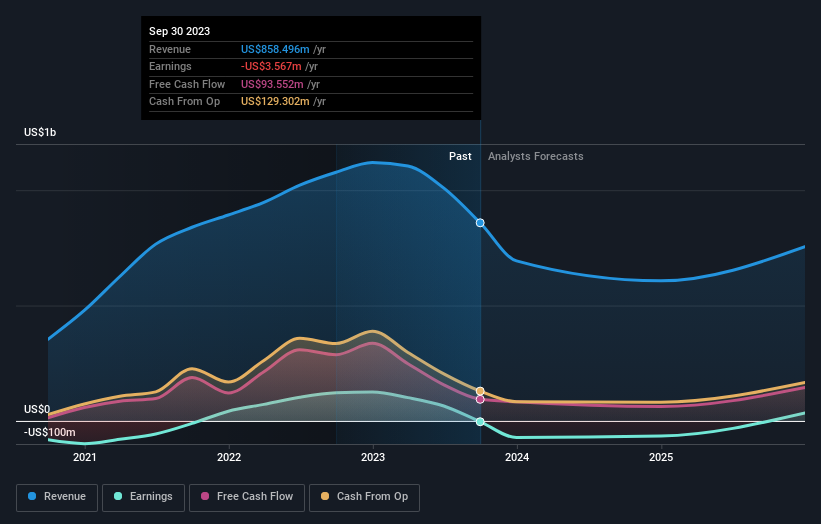Click the US$1b y-axis label

click(x=40, y=132)
